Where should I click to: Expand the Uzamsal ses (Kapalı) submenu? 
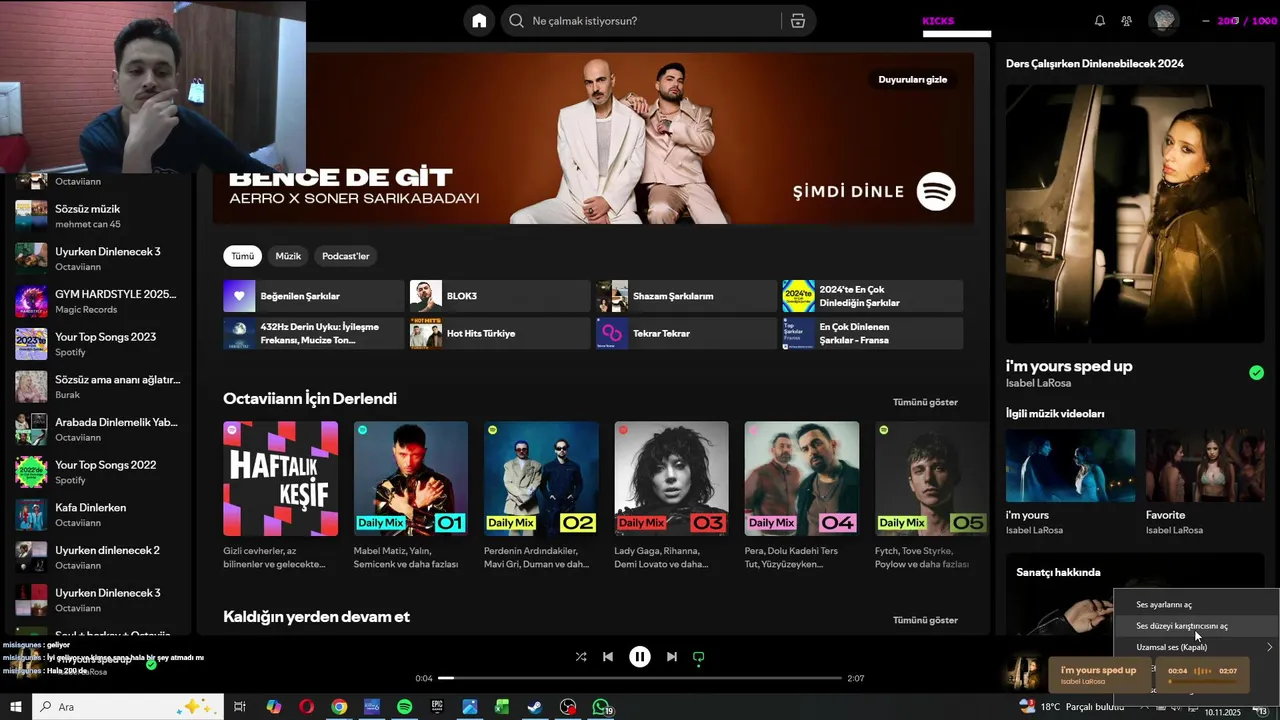coord(1197,647)
